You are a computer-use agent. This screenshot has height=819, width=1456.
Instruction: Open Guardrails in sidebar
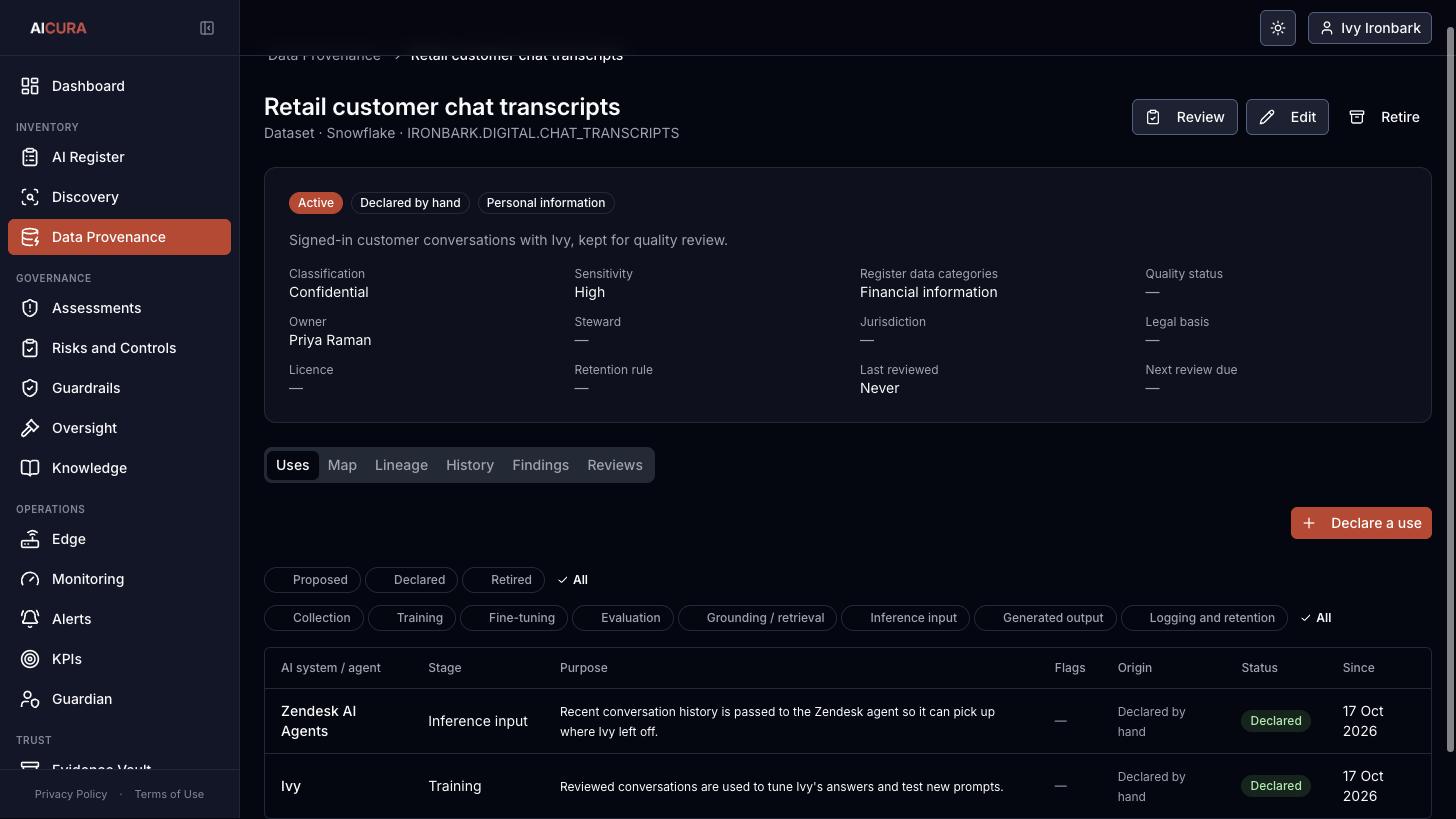[119, 388]
